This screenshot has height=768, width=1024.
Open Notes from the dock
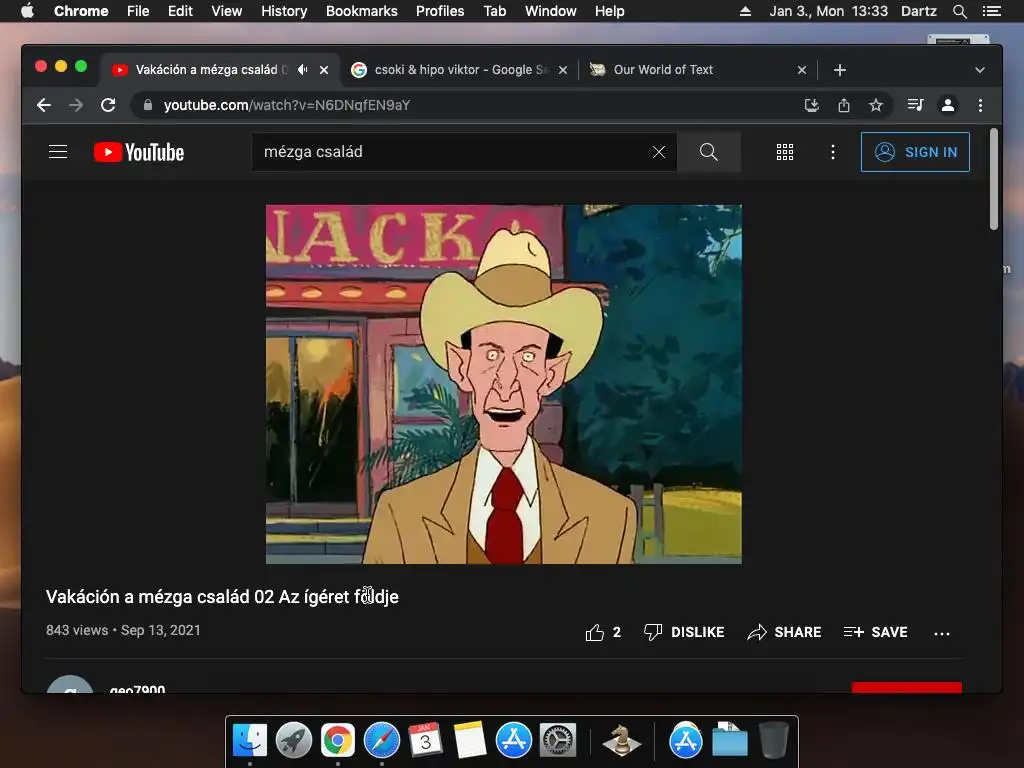(x=470, y=741)
